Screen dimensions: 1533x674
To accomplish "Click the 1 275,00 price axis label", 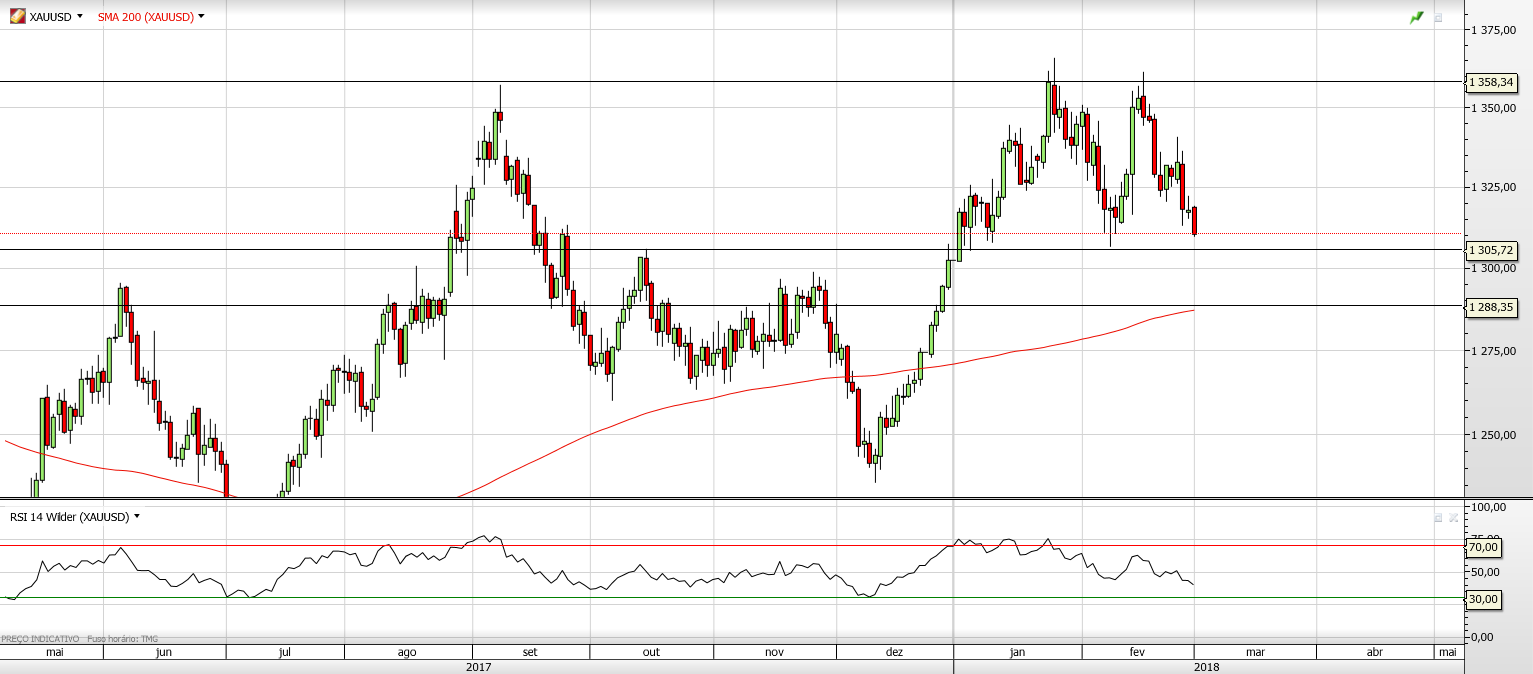I will pyautogui.click(x=1494, y=351).
